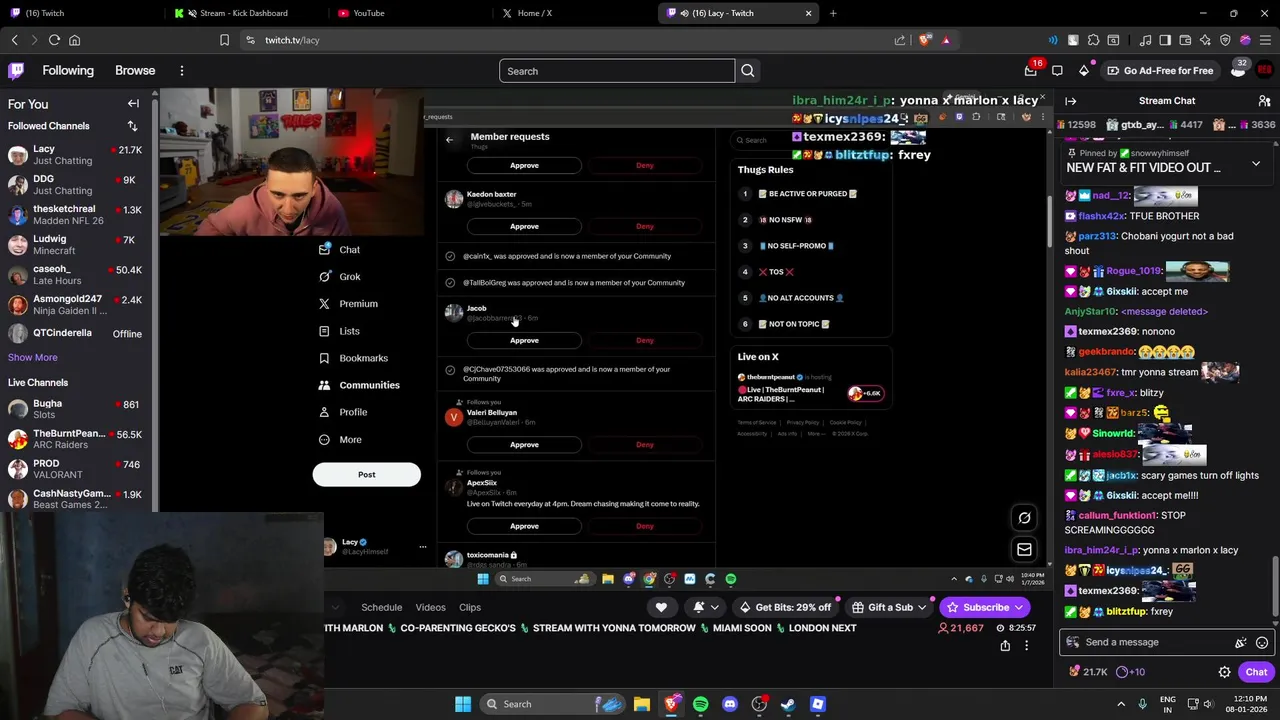Viewport: 1280px width, 720px height.
Task: Open Following in Twitch top navigation
Action: (x=68, y=71)
